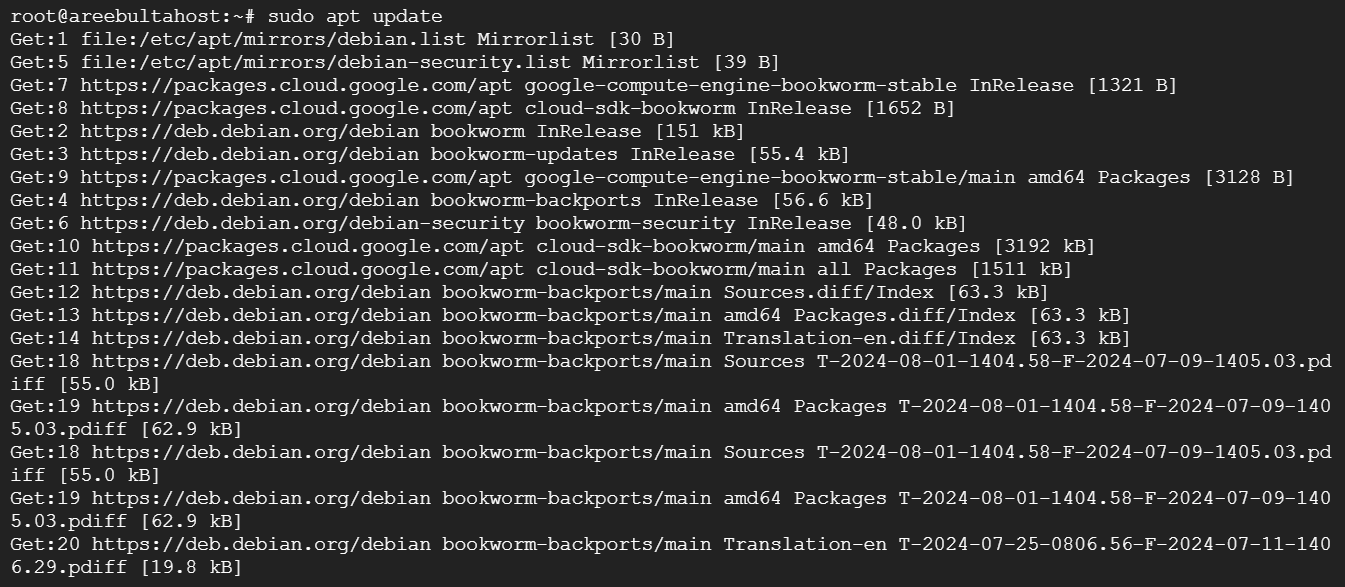This screenshot has height=587, width=1345.
Task: Click the Get:14 Translation-en.diff/Index text
Action: click(x=870, y=338)
